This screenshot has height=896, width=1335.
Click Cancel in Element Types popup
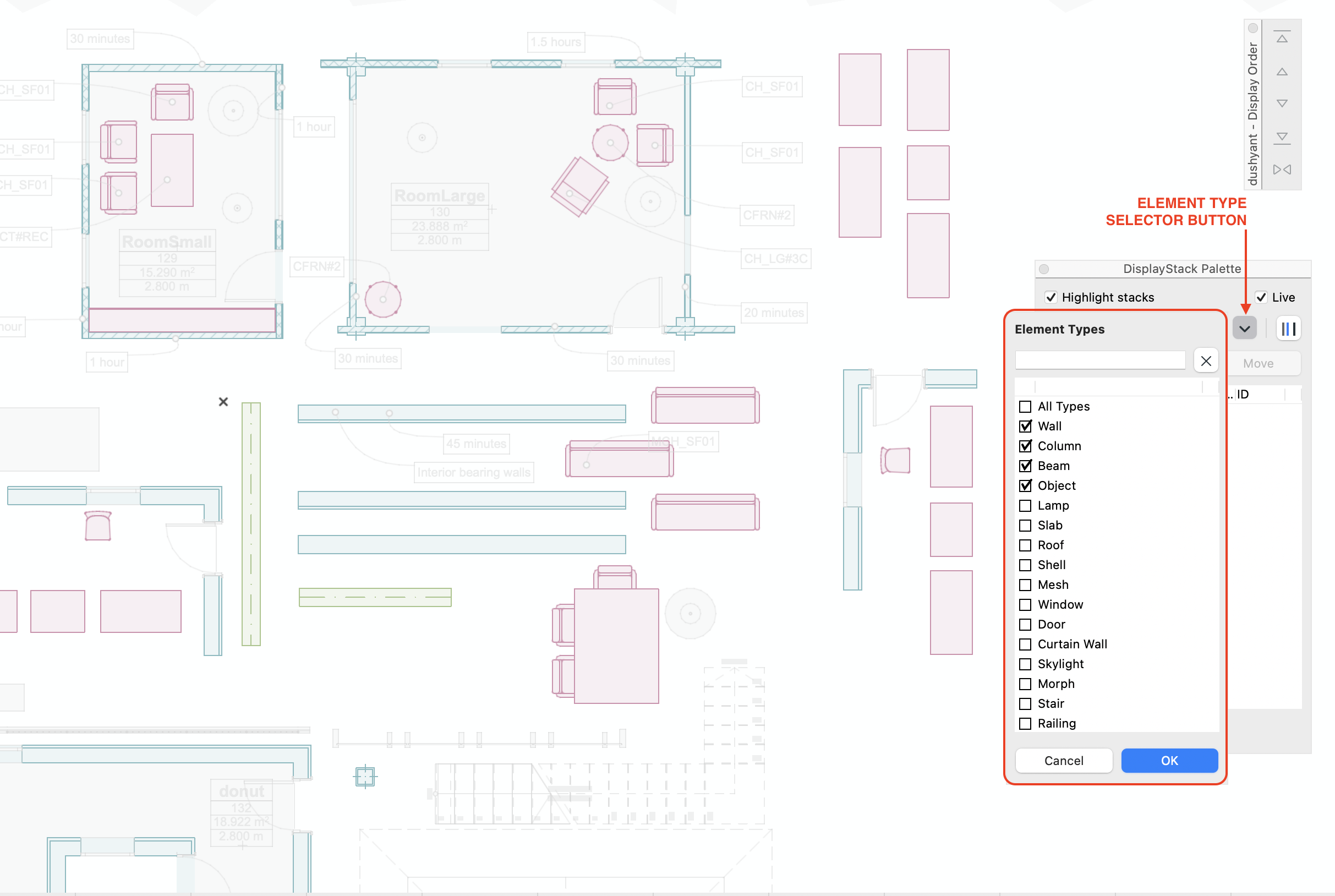(1064, 761)
